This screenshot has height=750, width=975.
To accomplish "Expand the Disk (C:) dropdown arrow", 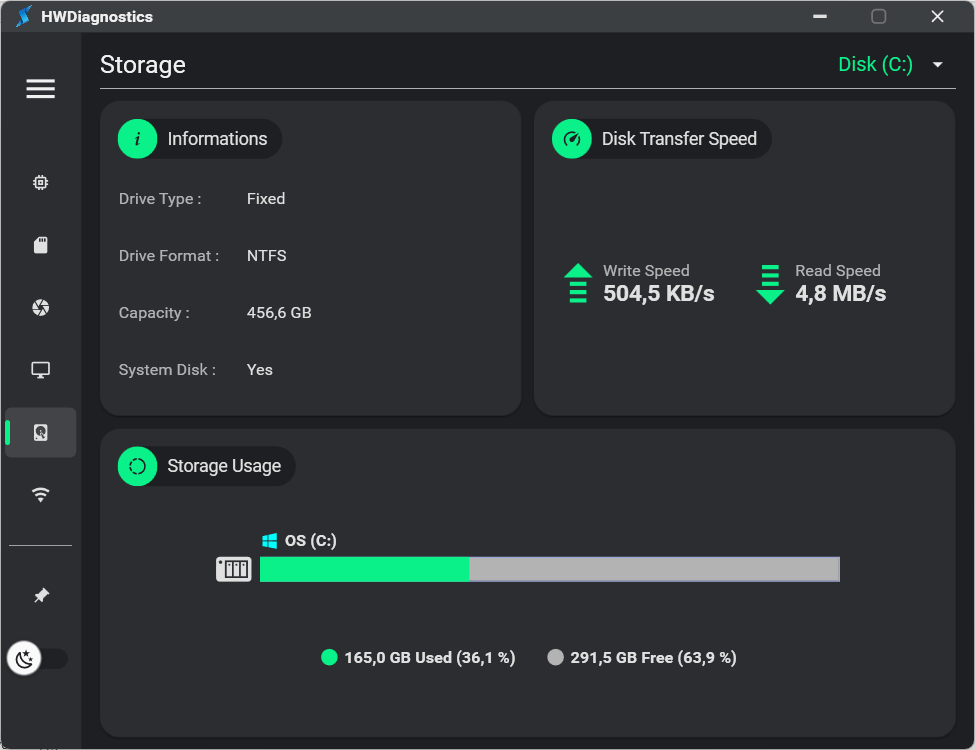I will pyautogui.click(x=937, y=65).
